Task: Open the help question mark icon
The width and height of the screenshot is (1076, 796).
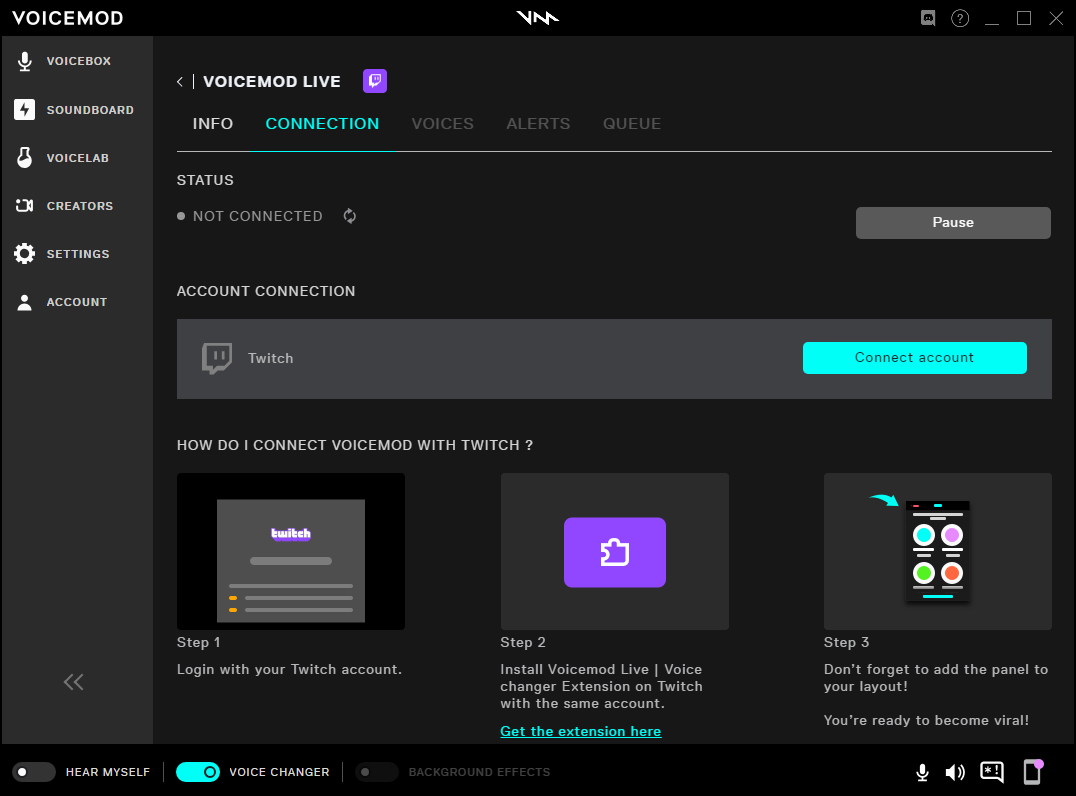Action: click(x=960, y=18)
